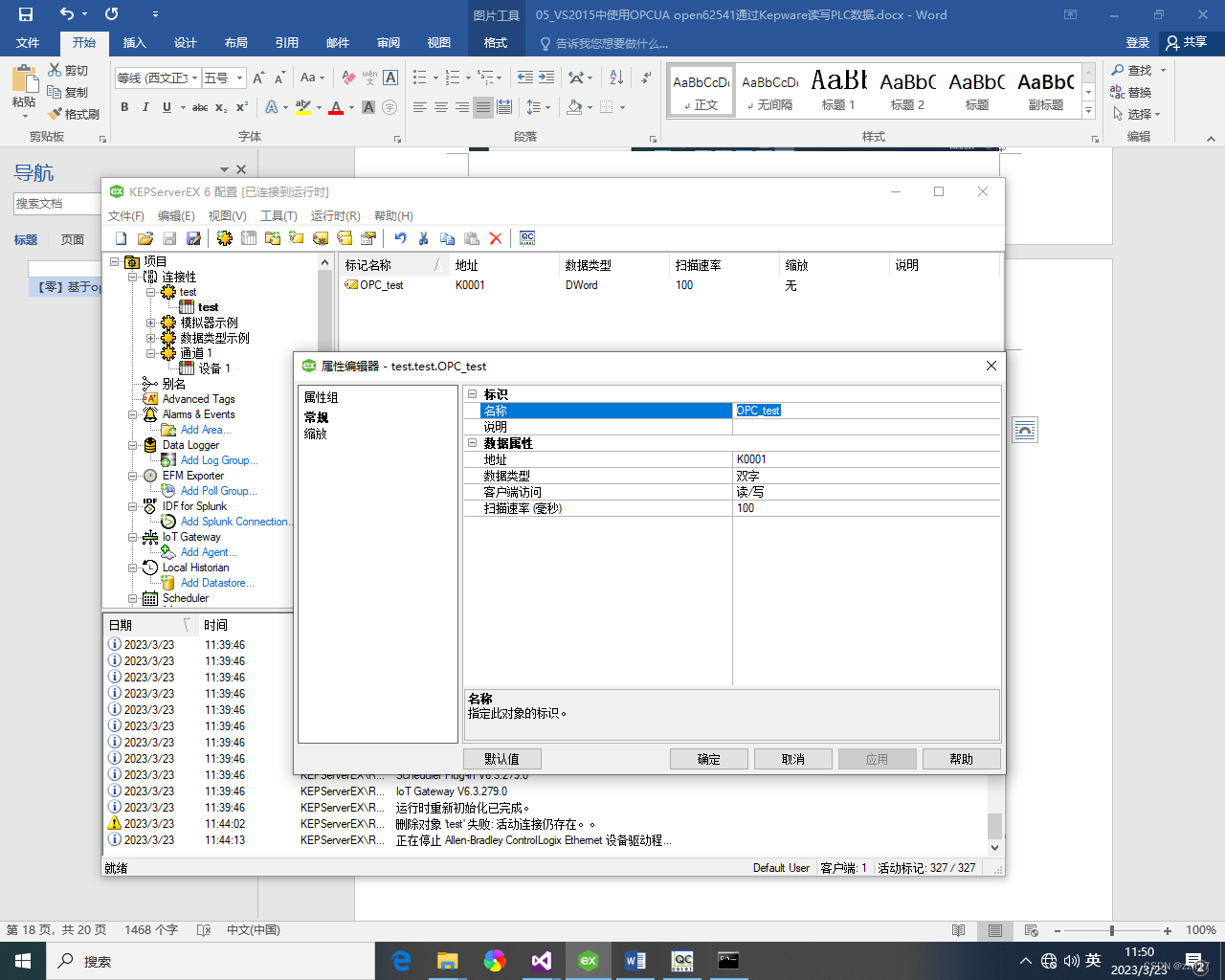1225x980 pixels.
Task: Click the 帮助 button in property editor
Action: click(x=962, y=759)
